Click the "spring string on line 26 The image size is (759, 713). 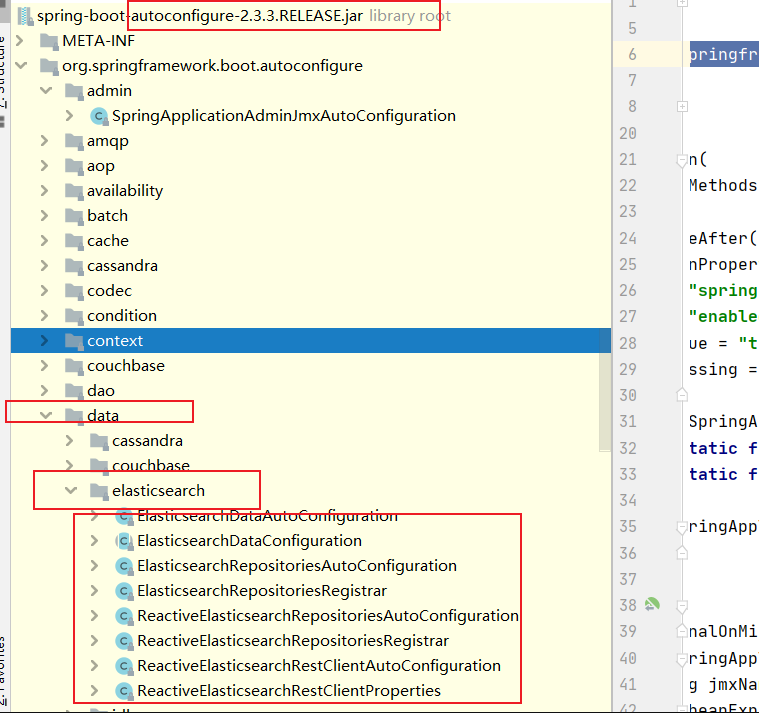click(x=723, y=290)
